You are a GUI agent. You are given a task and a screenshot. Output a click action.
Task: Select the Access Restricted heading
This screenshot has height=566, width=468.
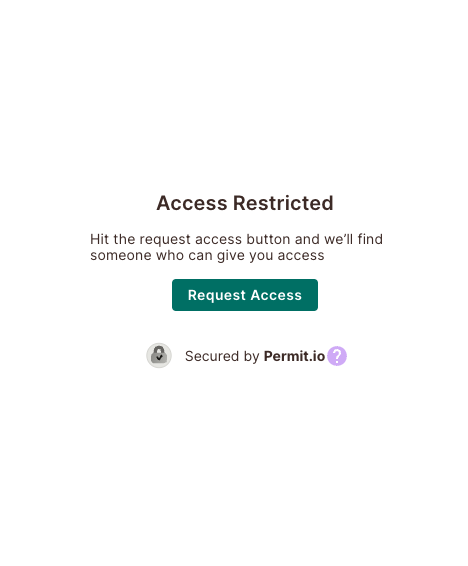245,203
